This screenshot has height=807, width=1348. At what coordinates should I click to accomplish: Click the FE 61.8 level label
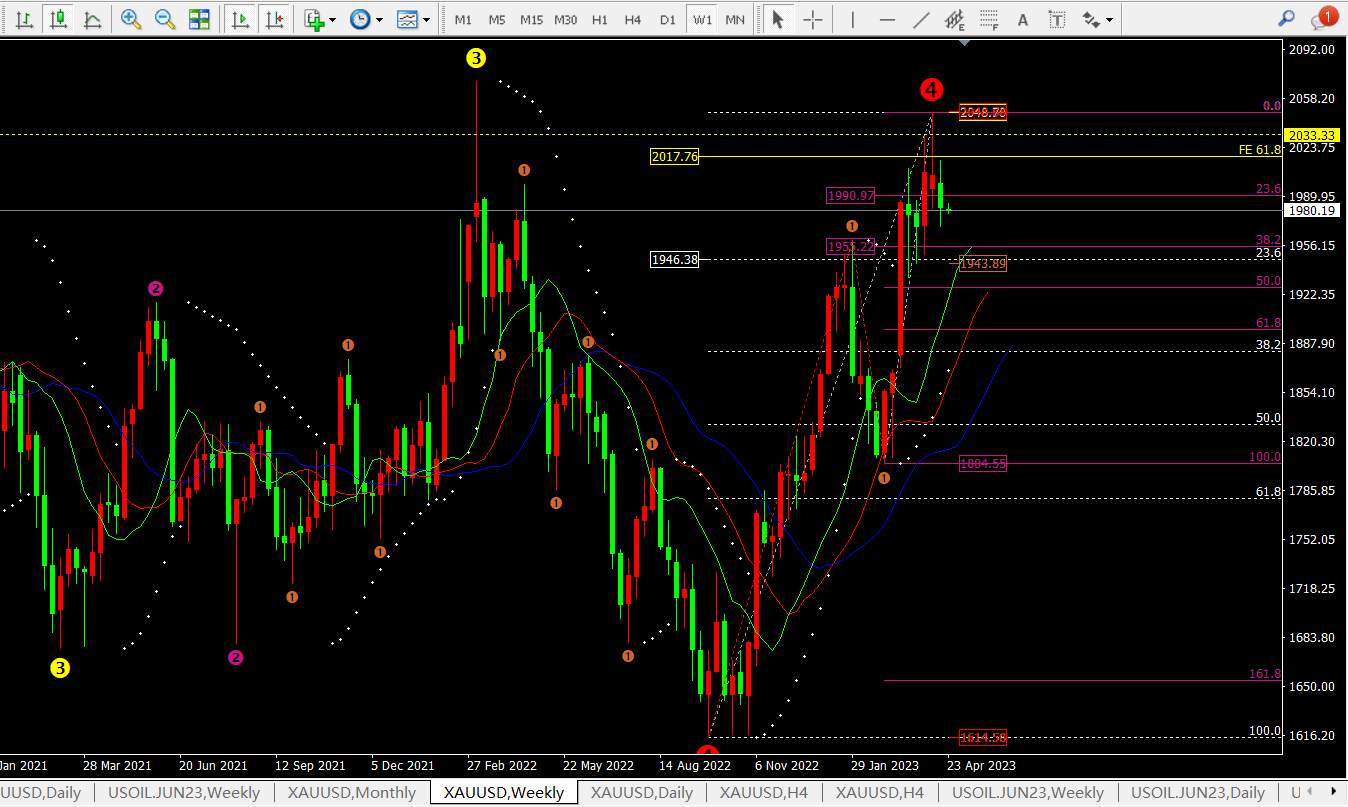(1259, 149)
